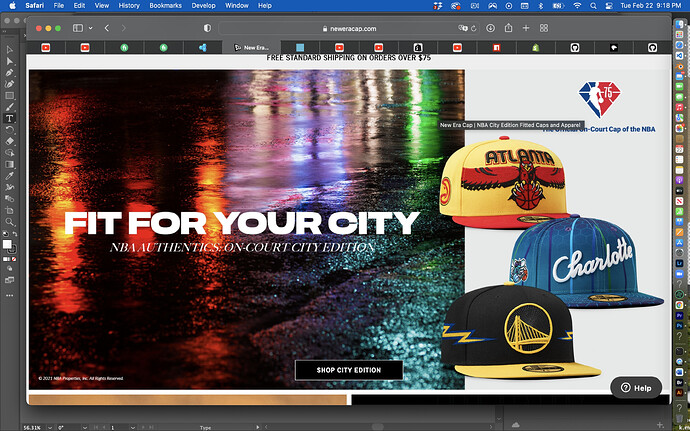Screen dimensions: 690x431
Task: Open the Develop menu in menu bar
Action: [x=203, y=5]
